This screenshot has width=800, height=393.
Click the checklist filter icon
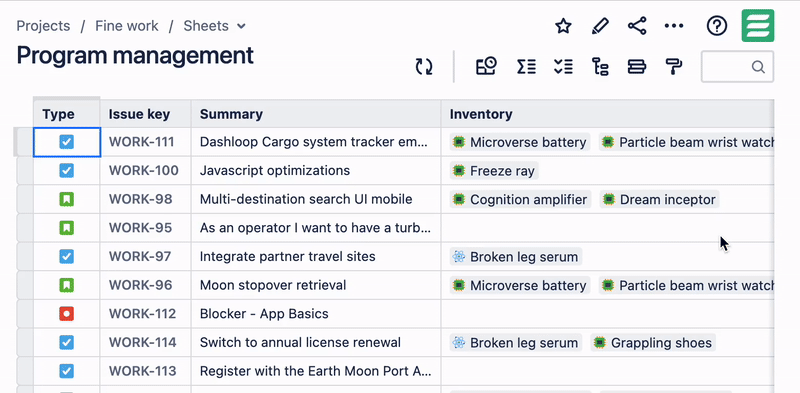click(563, 67)
